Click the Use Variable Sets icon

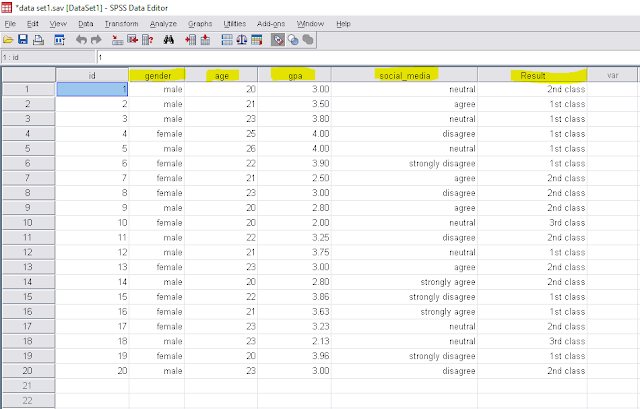click(293, 40)
